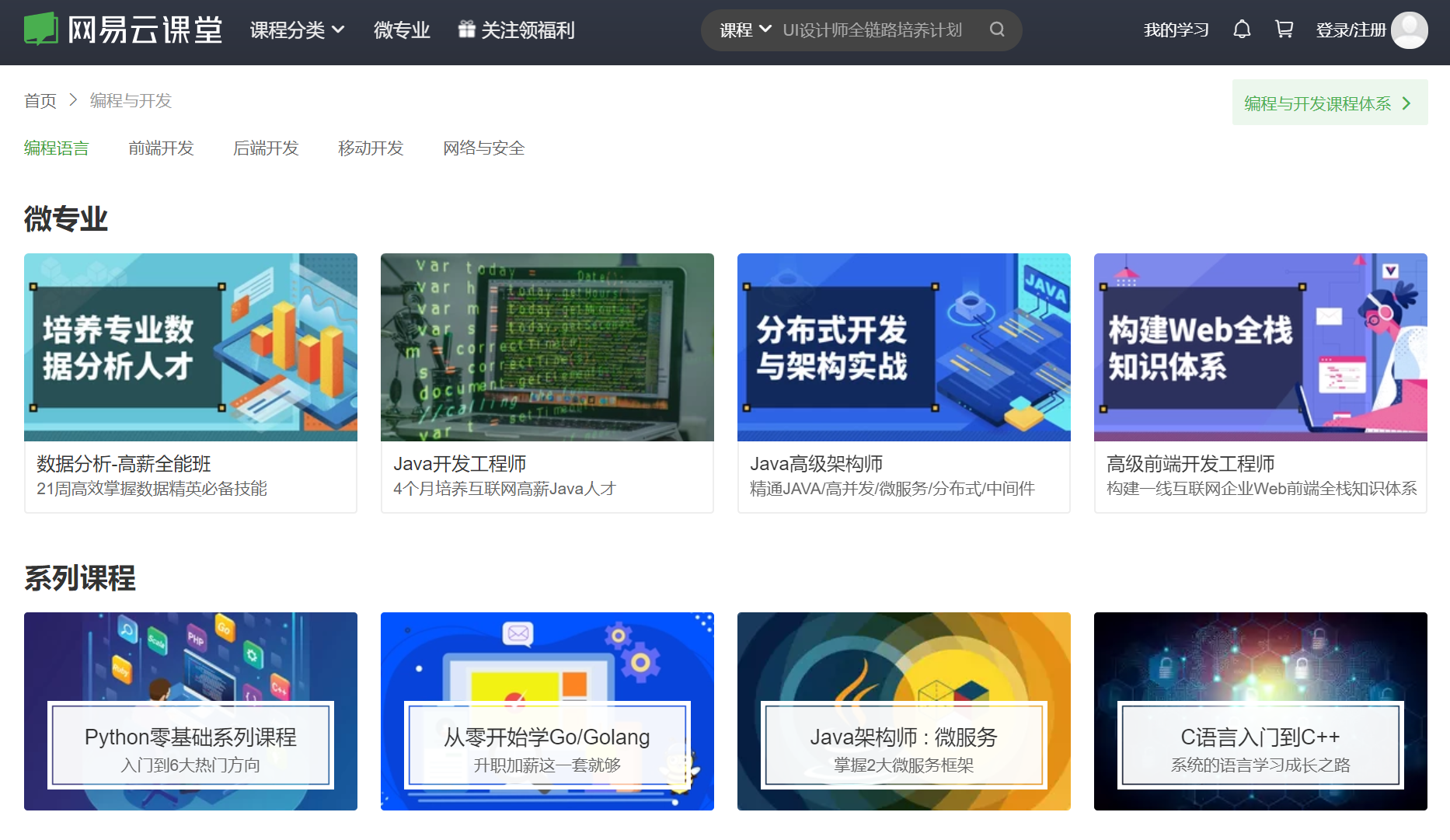Click 精通JAVA/高并发/微服务/分布式/中间件 text
Image resolution: width=1450 pixels, height=840 pixels.
892,489
